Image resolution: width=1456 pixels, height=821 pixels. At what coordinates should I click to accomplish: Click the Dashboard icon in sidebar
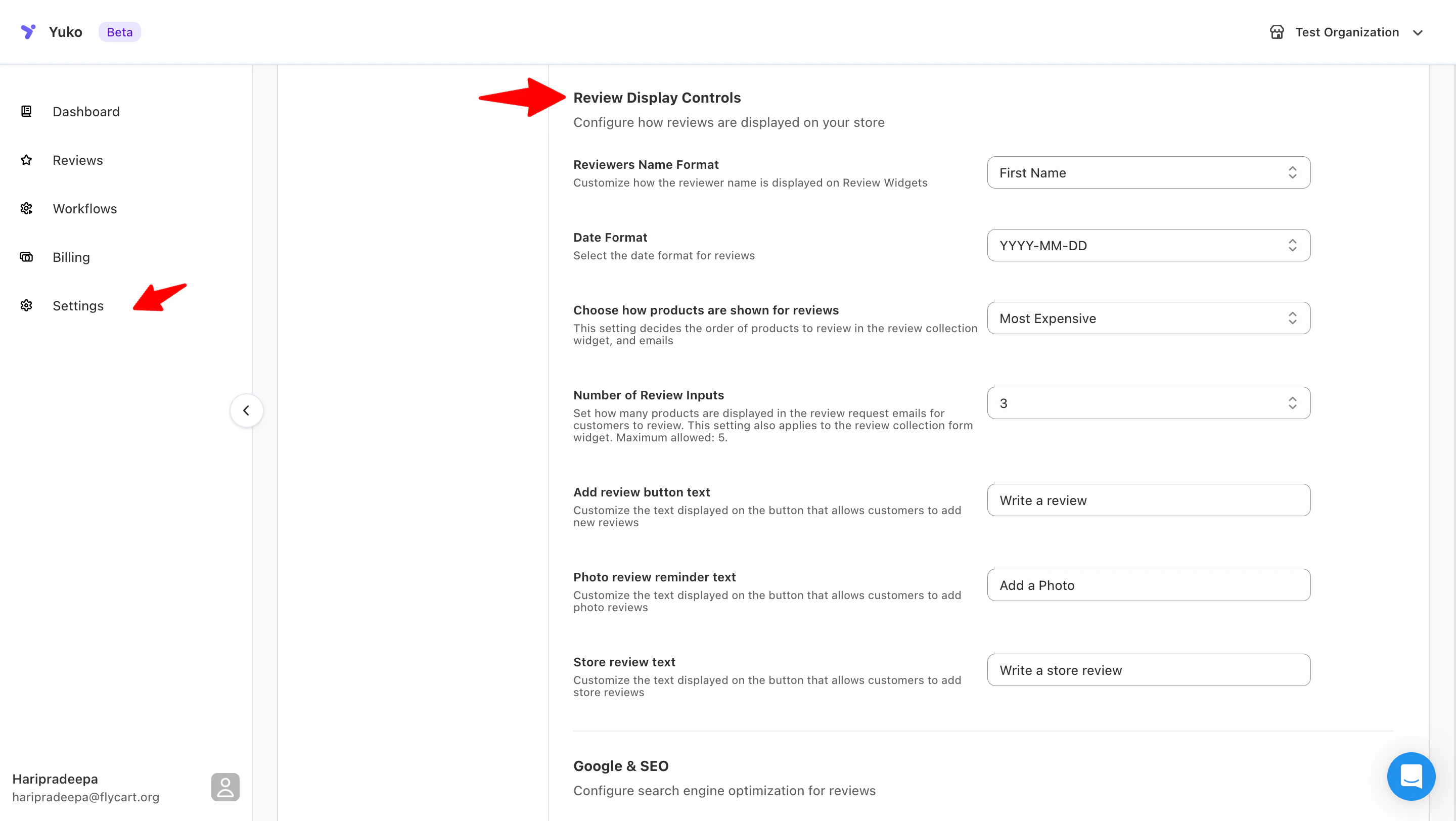click(26, 111)
